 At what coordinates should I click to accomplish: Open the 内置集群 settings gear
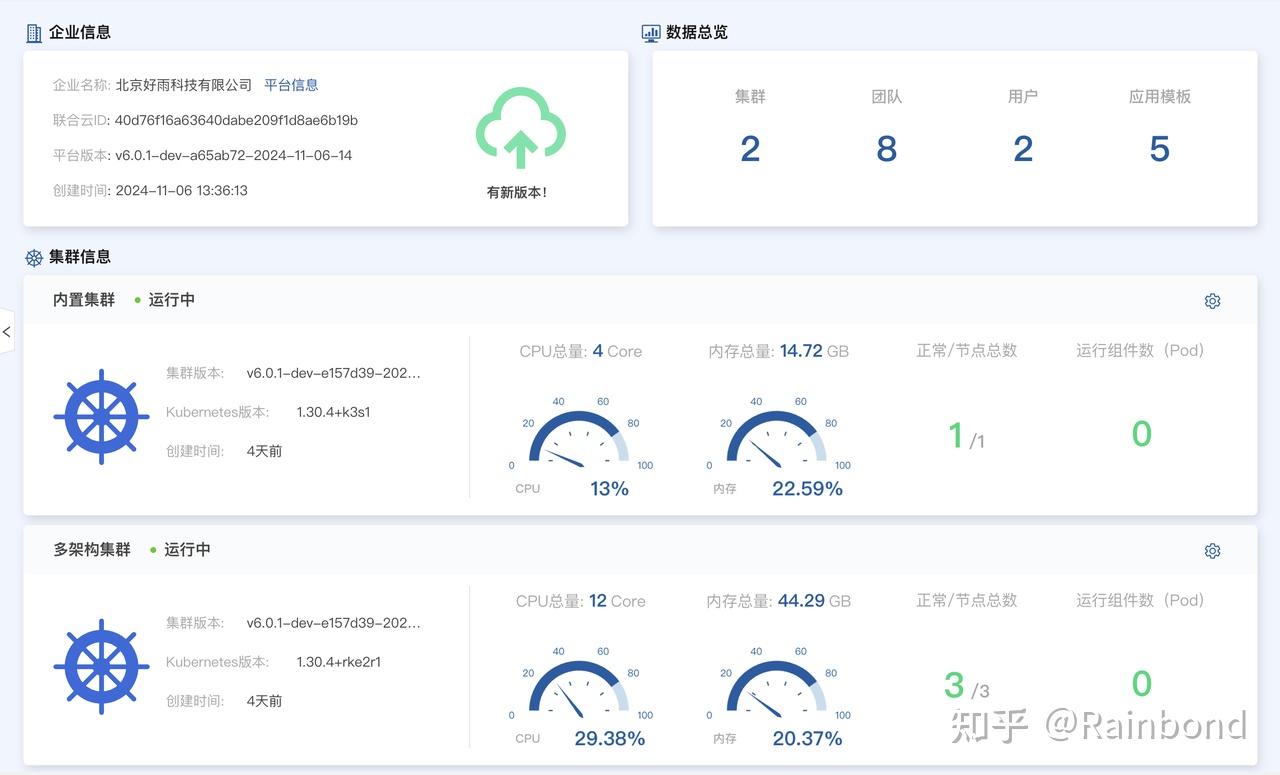tap(1212, 300)
